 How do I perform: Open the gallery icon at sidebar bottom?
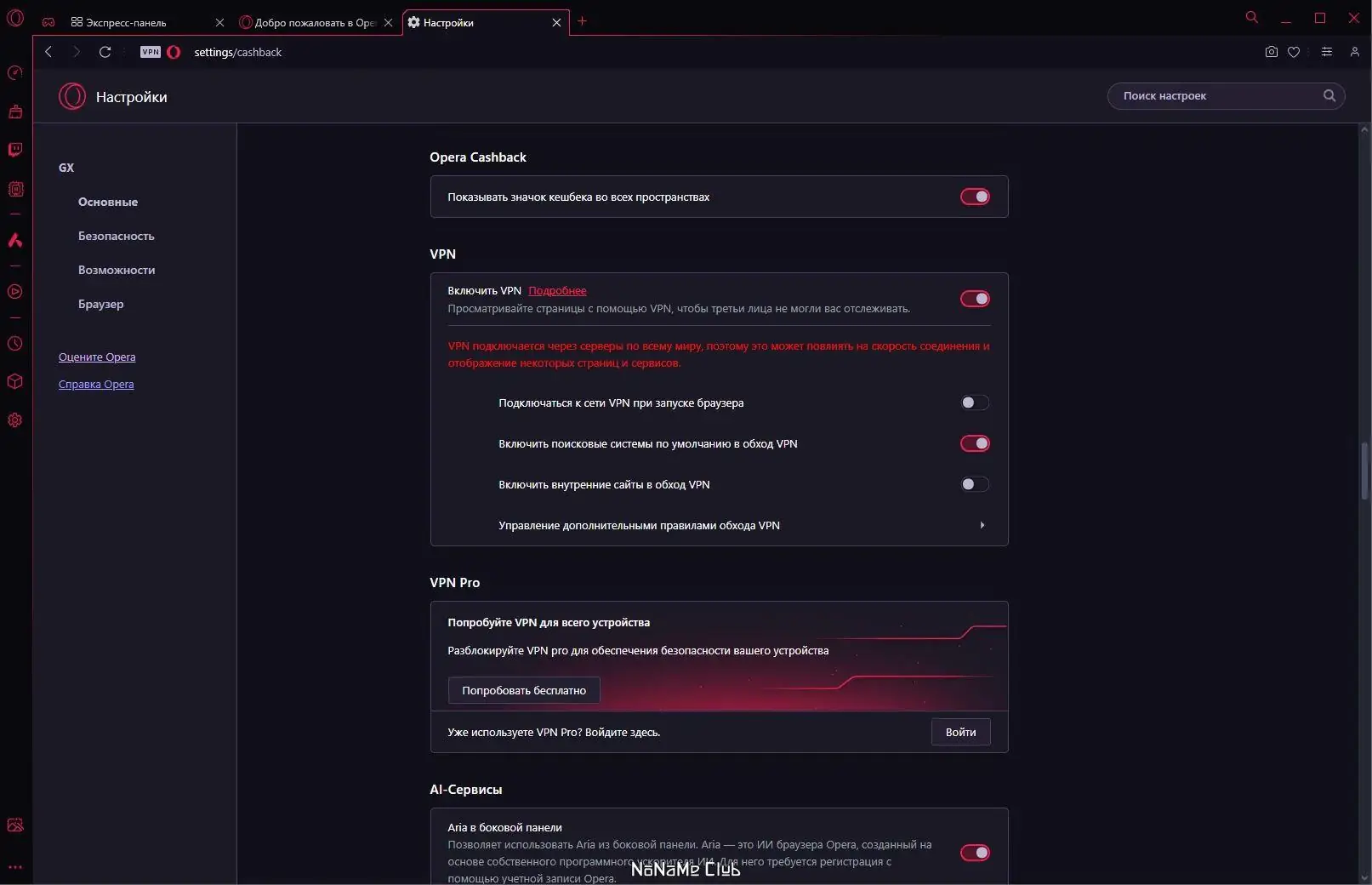tap(15, 825)
